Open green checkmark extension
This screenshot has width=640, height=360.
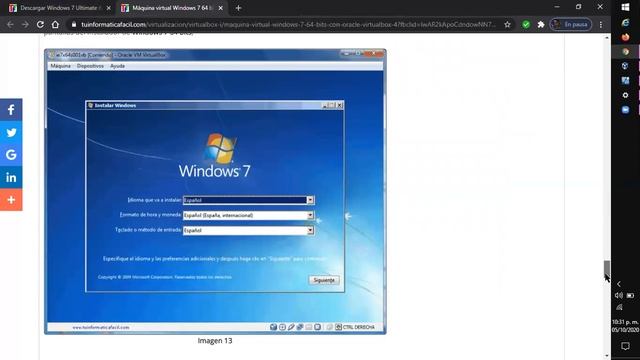[526, 24]
